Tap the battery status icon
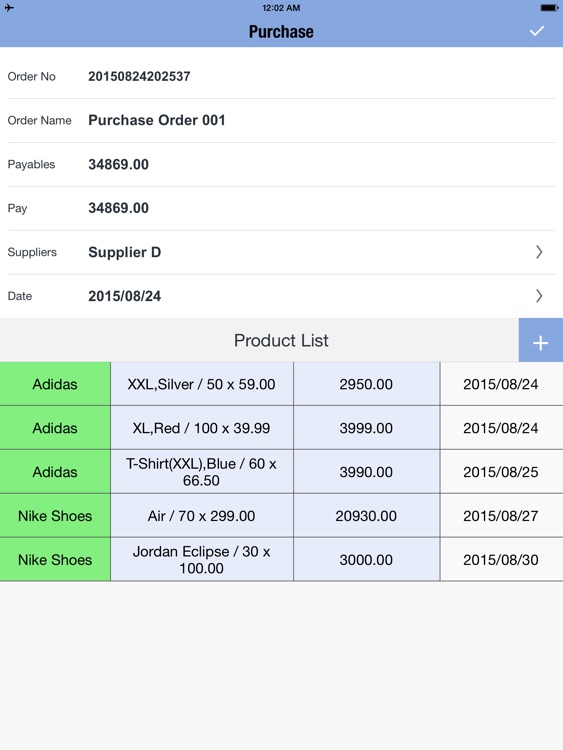Image resolution: width=563 pixels, height=750 pixels. [x=550, y=8]
